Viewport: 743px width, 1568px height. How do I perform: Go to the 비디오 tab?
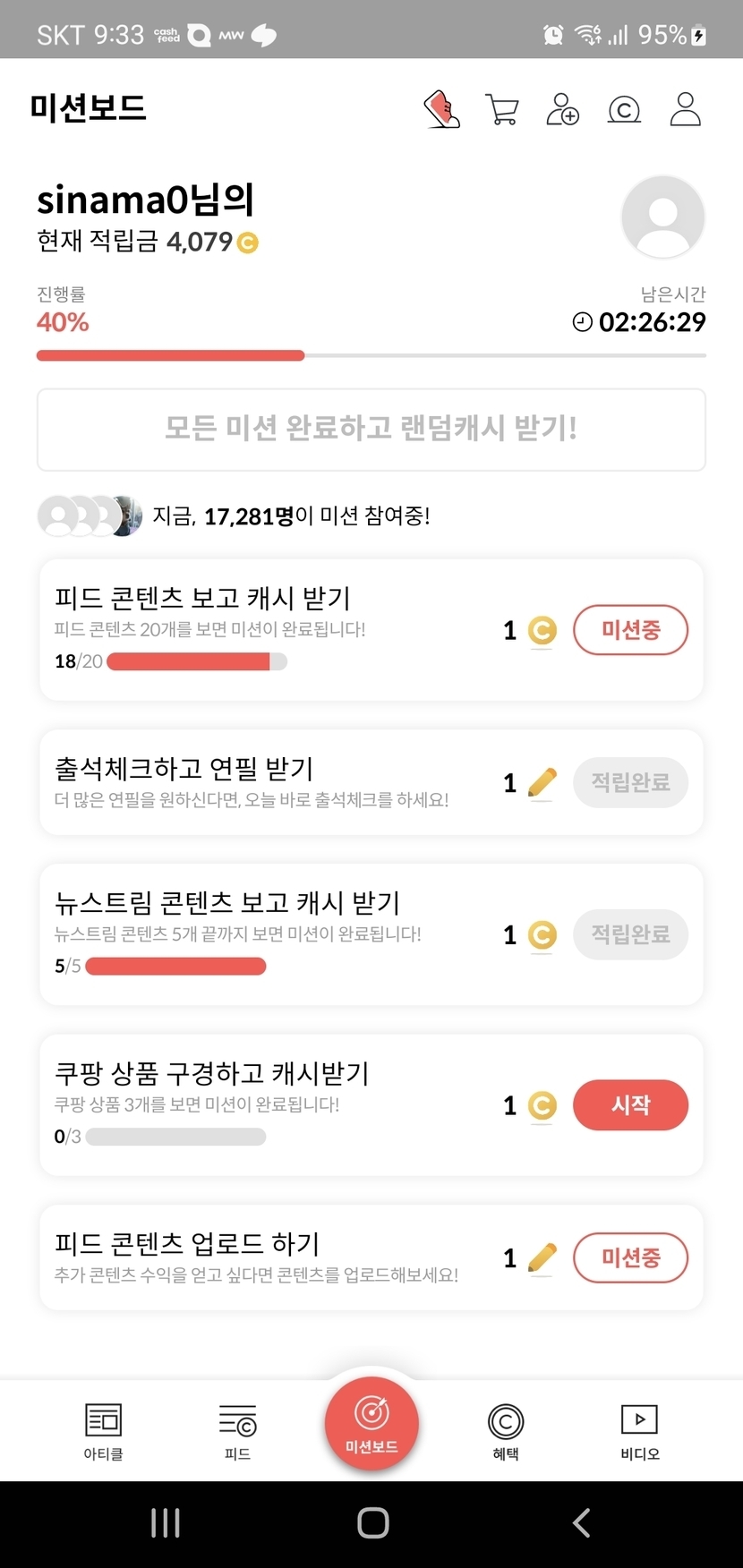pos(639,1431)
